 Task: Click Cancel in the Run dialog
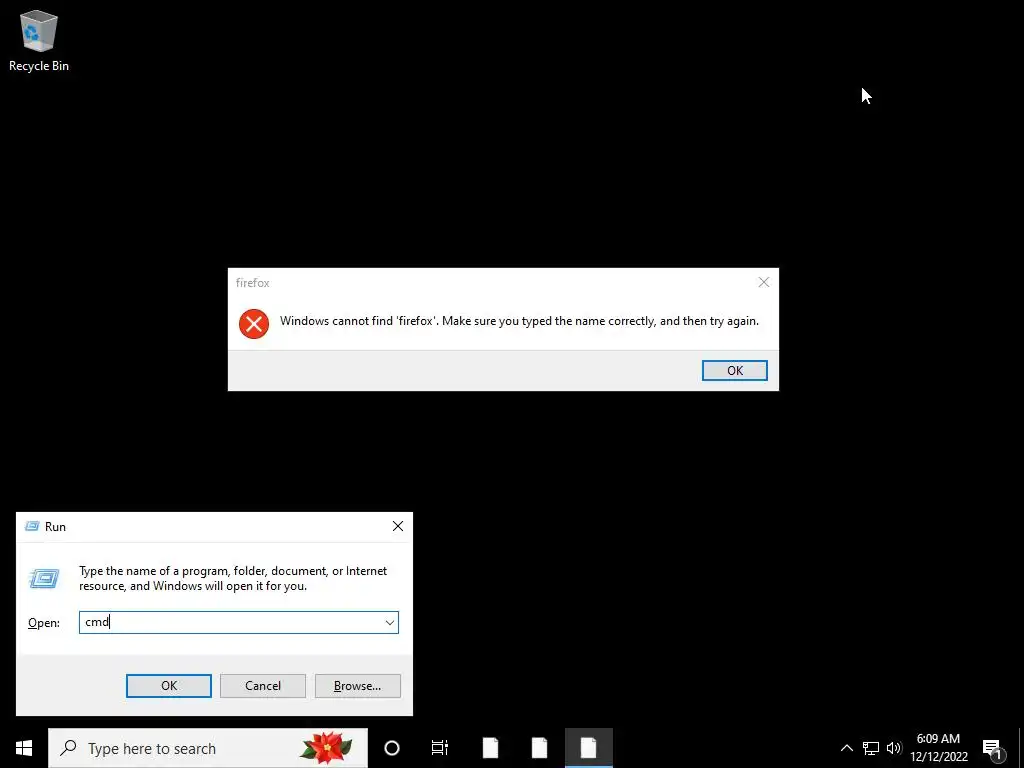(263, 686)
